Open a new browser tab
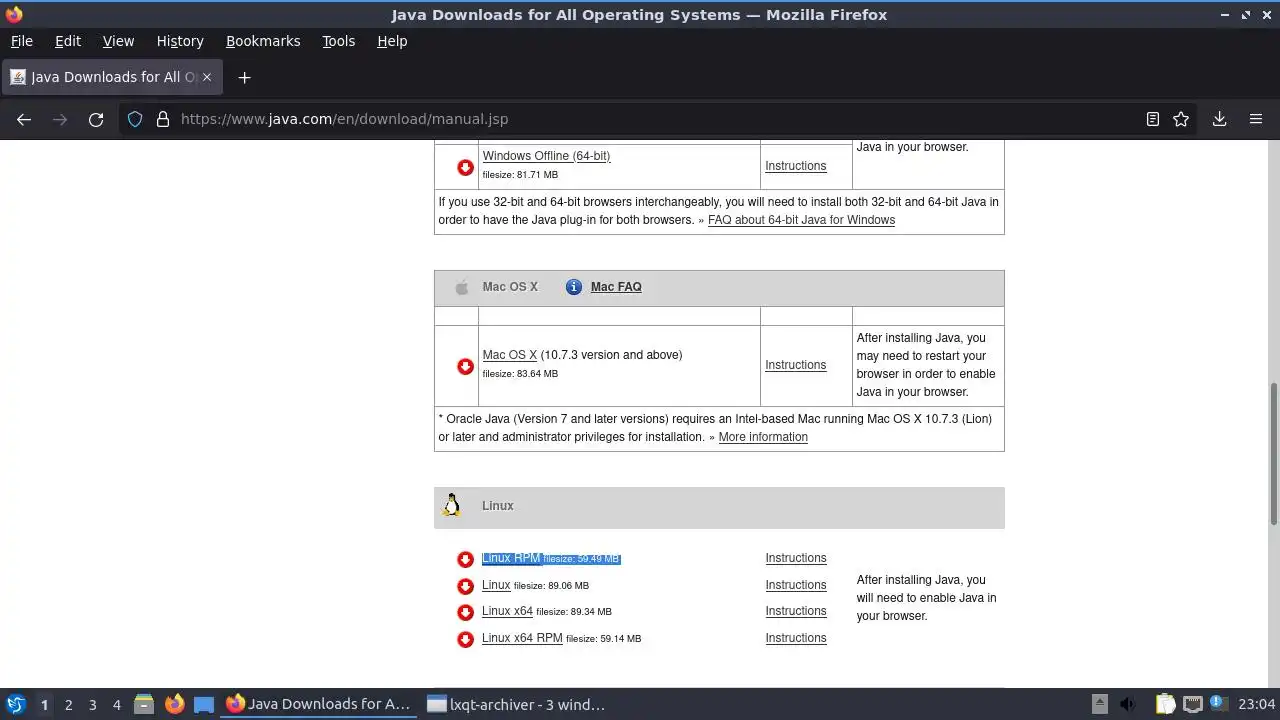 coord(244,77)
